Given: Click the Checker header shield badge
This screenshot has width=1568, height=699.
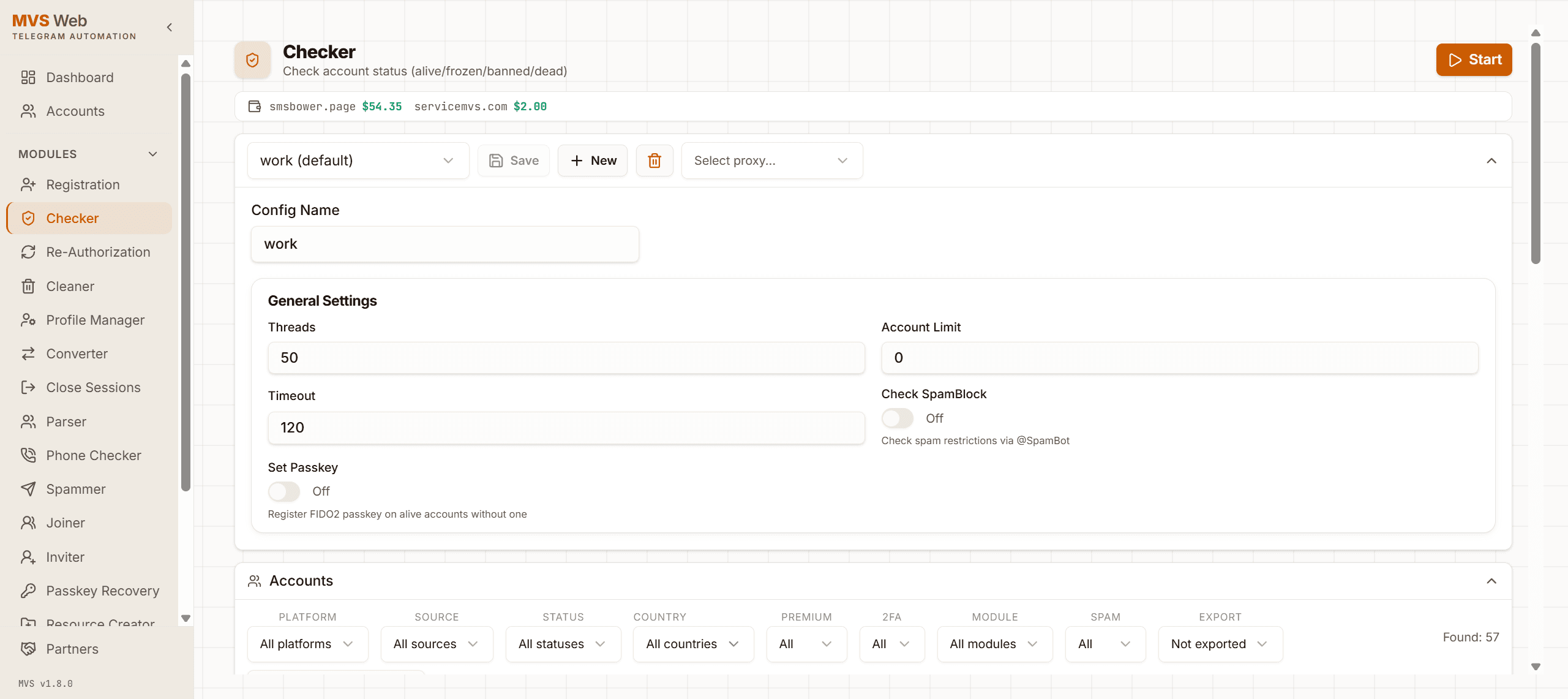Looking at the screenshot, I should click(x=252, y=60).
